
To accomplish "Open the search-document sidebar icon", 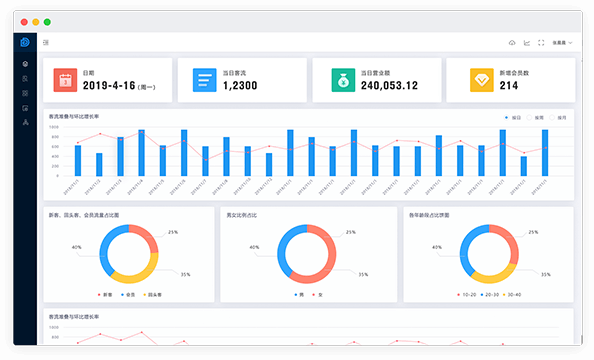I will click(25, 78).
